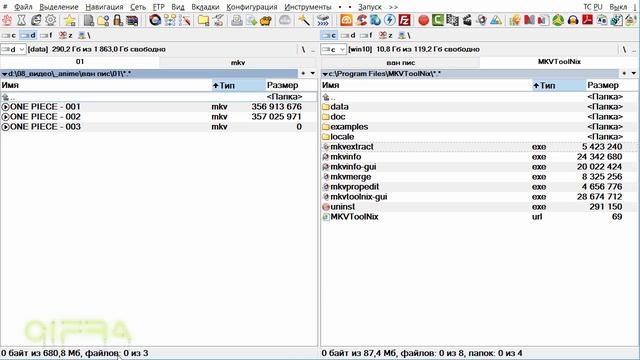Switch left panel to network drive z
Image resolution: width=640 pixels, height=360 pixels.
point(65,36)
